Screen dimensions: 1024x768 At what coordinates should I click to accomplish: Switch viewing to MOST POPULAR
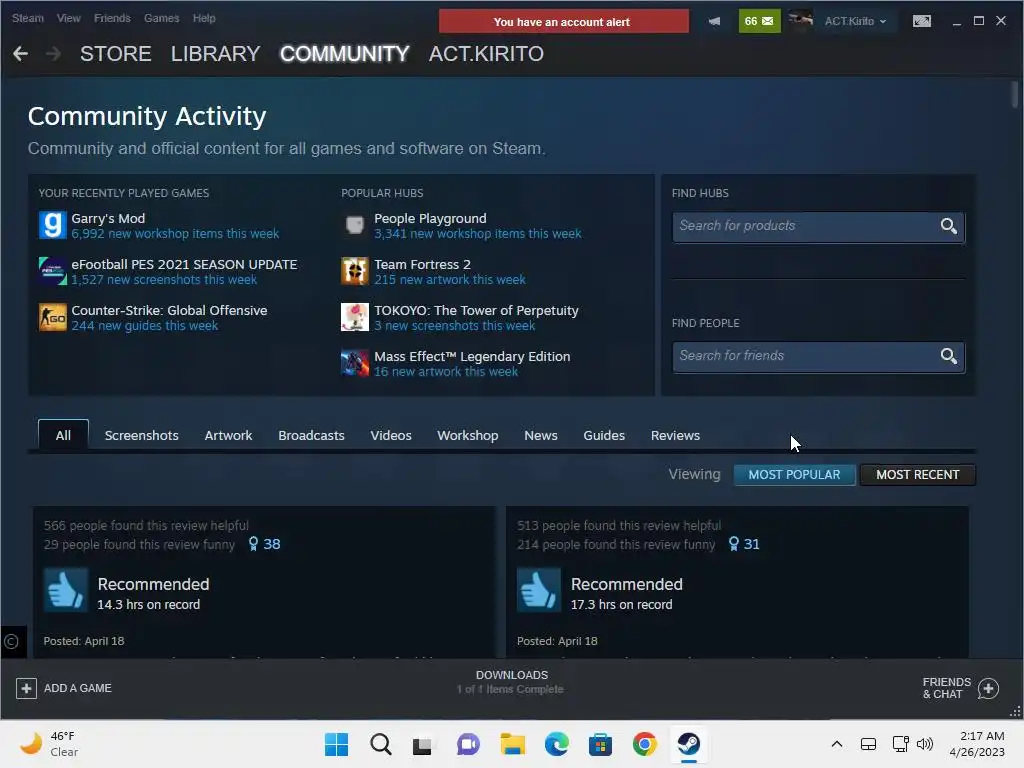pos(794,475)
